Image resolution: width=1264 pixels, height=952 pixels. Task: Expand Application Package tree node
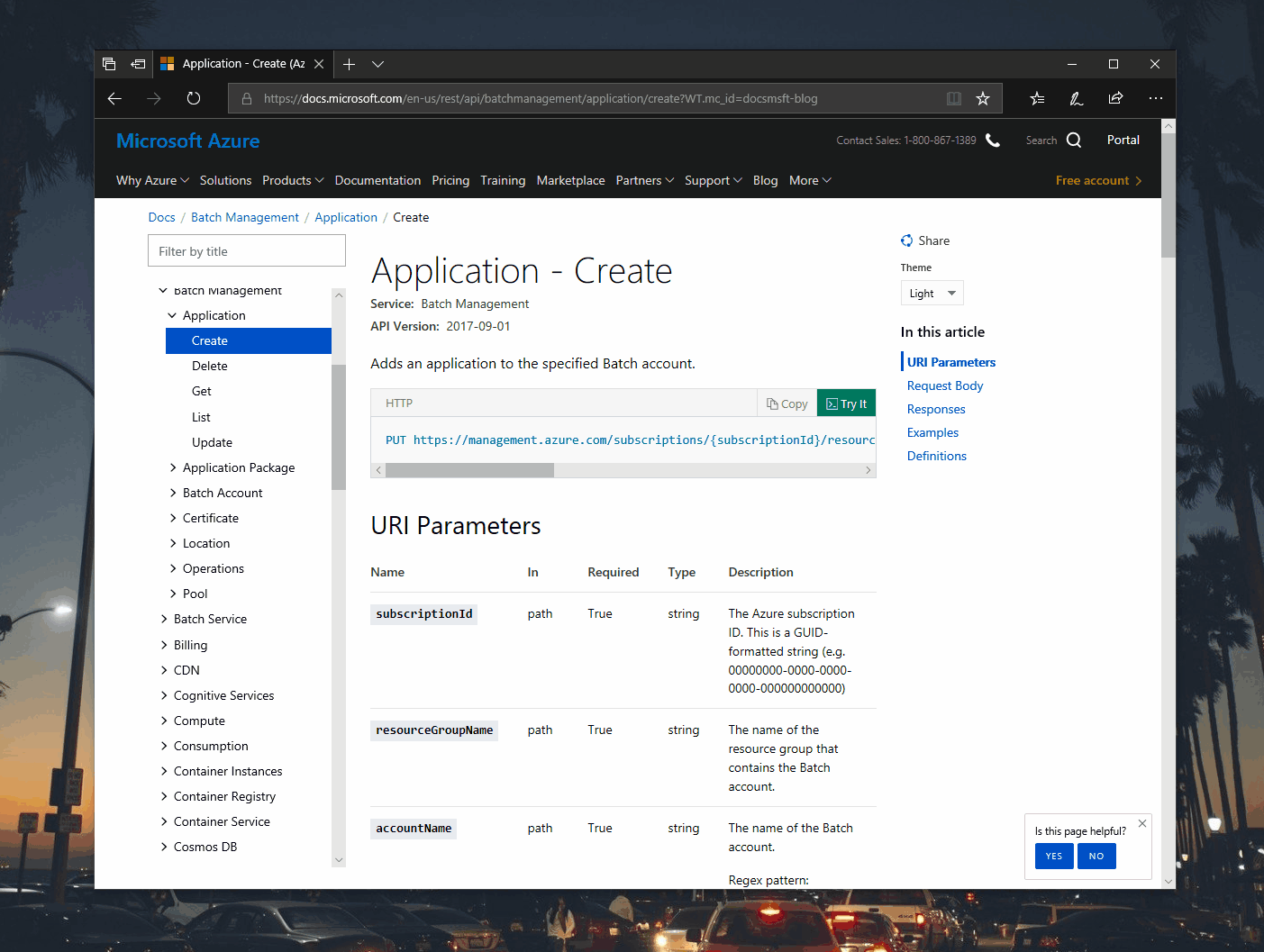(173, 468)
